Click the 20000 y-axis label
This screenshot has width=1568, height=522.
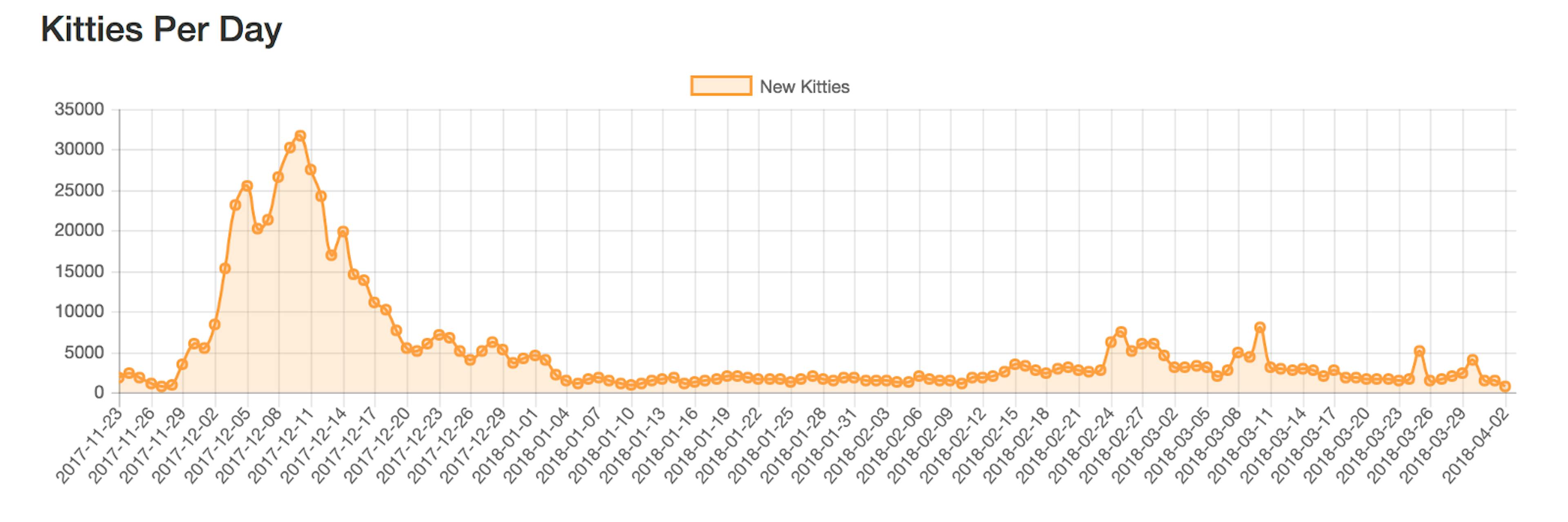[79, 231]
